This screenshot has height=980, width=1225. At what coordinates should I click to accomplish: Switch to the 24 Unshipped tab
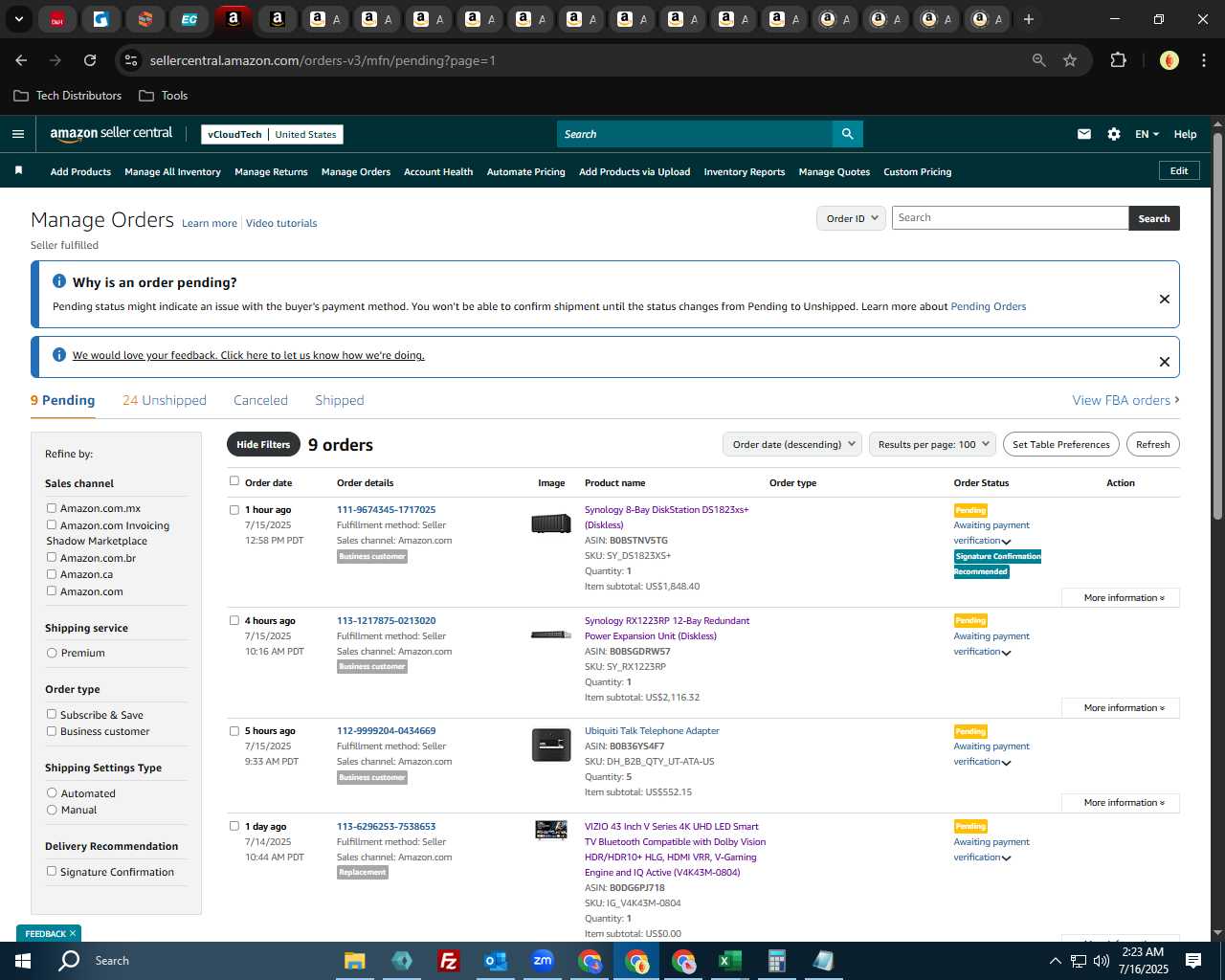[x=165, y=400]
